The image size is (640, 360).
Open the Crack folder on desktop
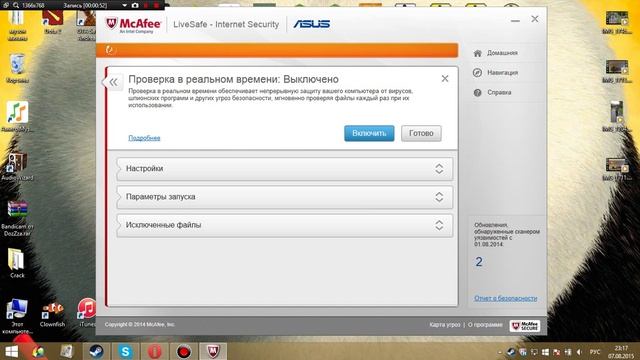tap(17, 263)
